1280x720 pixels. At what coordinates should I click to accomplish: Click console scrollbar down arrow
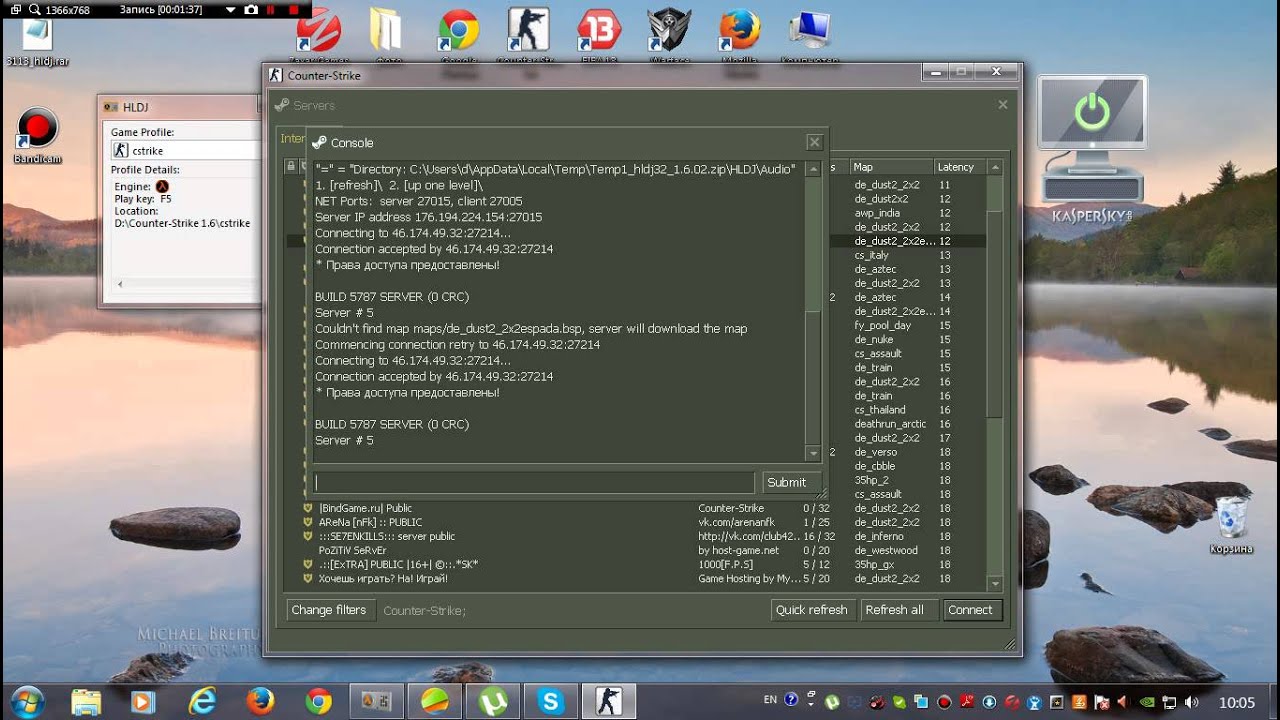[813, 453]
